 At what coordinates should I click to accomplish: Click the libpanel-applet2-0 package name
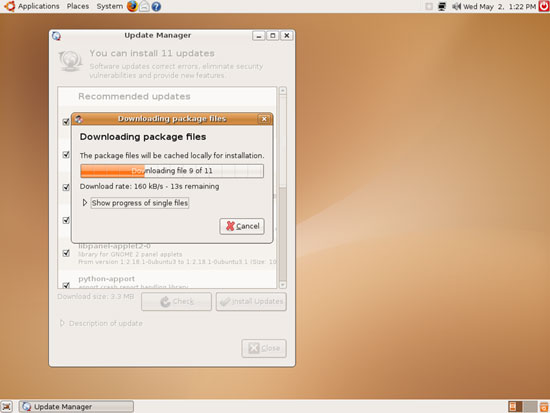(x=114, y=246)
